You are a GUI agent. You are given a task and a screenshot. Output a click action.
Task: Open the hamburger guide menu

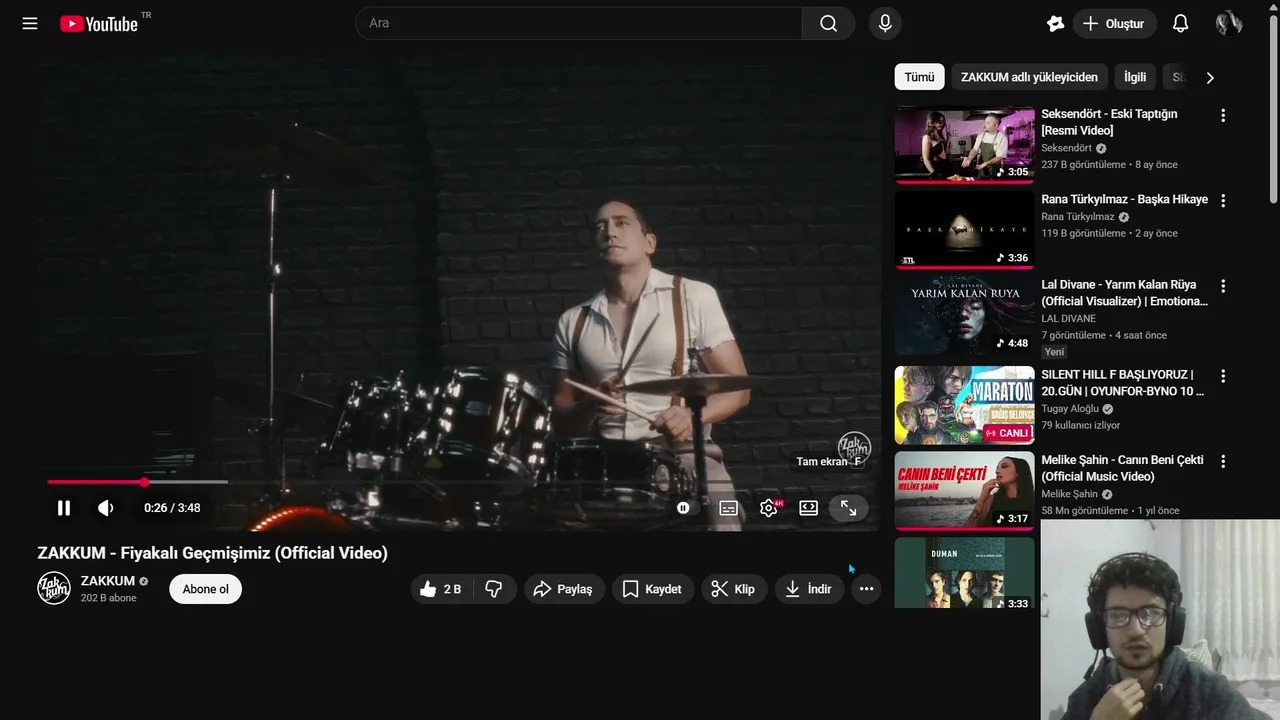tap(30, 23)
